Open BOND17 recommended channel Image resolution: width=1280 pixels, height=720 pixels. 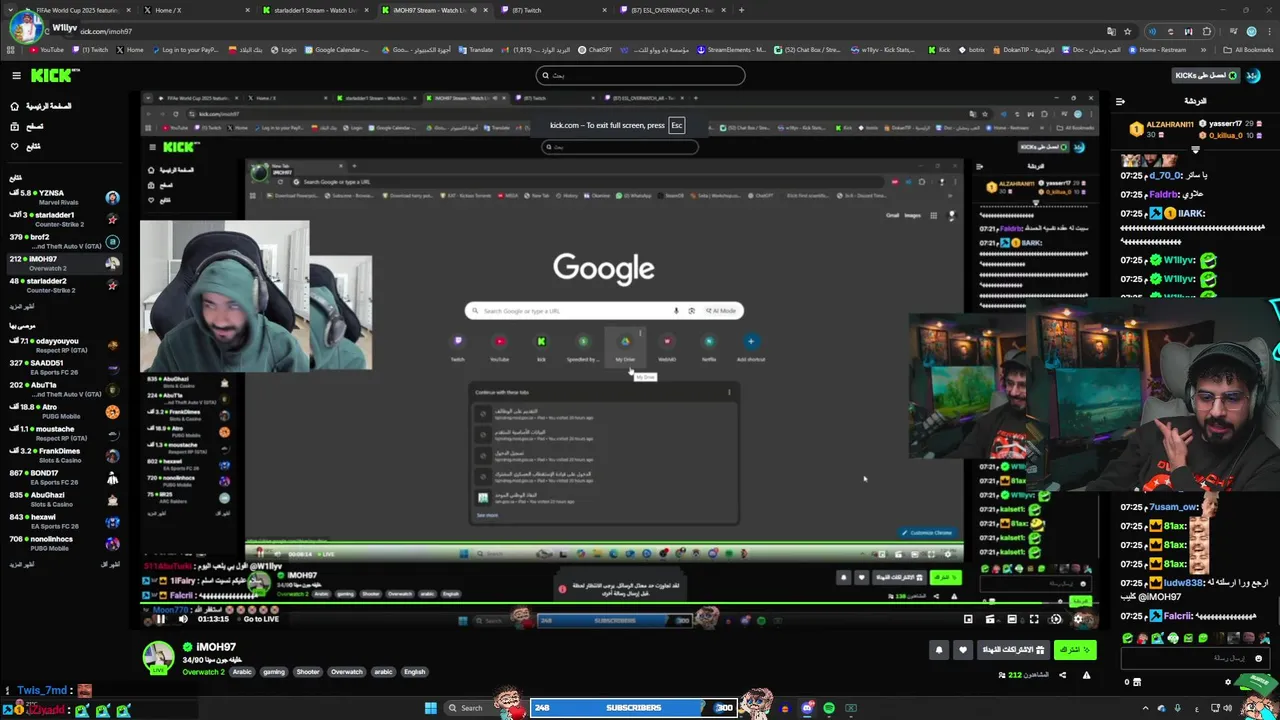pos(64,477)
